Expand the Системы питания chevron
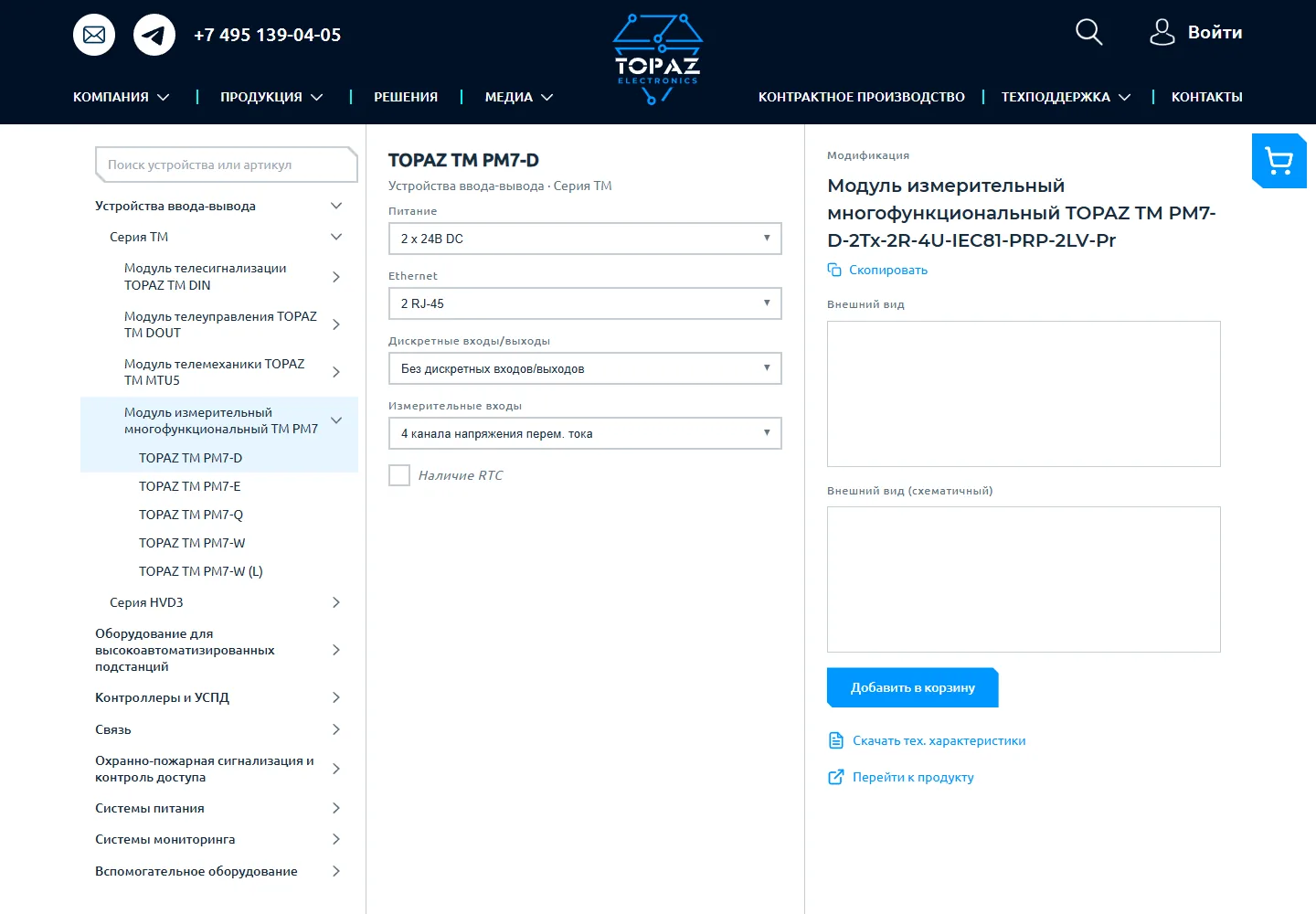This screenshot has height=914, width=1316. coord(336,808)
